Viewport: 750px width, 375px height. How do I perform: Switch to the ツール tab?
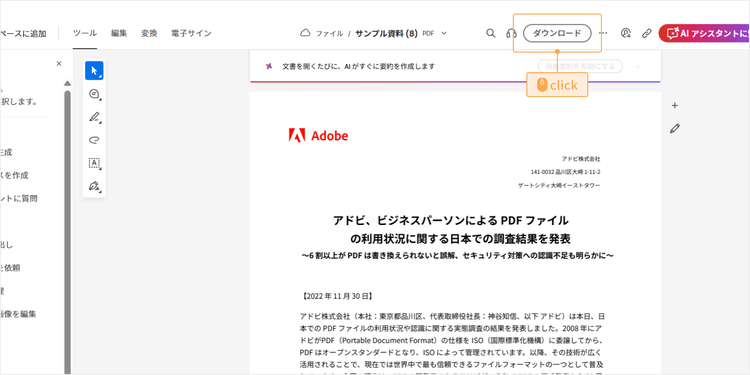(x=85, y=33)
